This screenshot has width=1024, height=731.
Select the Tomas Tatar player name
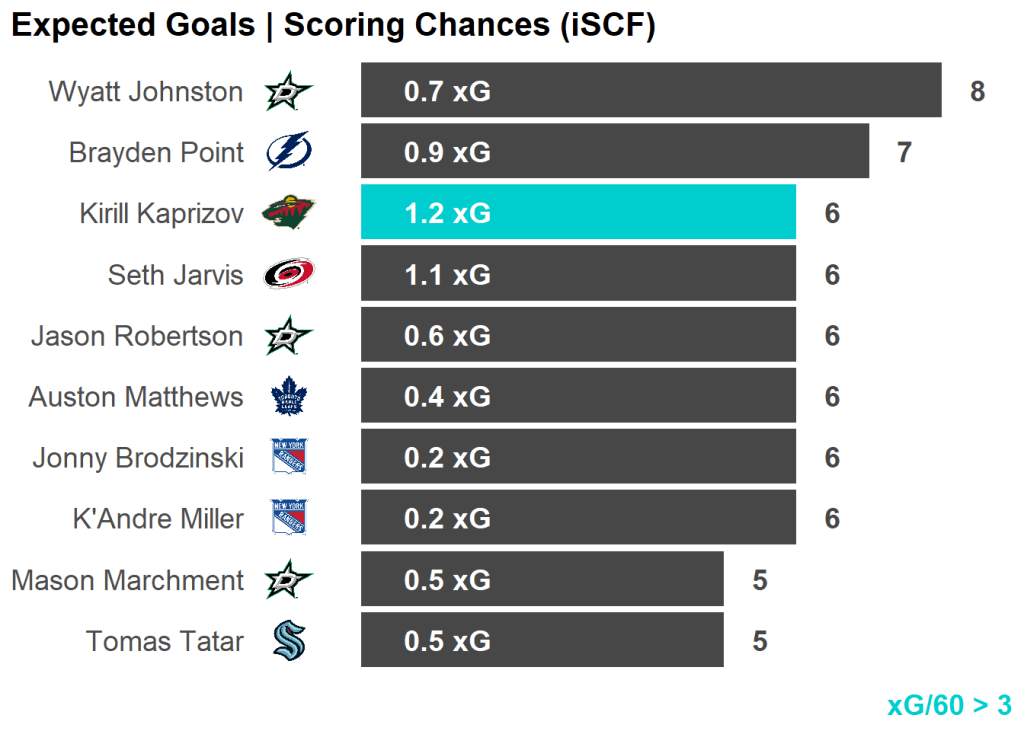pyautogui.click(x=165, y=641)
